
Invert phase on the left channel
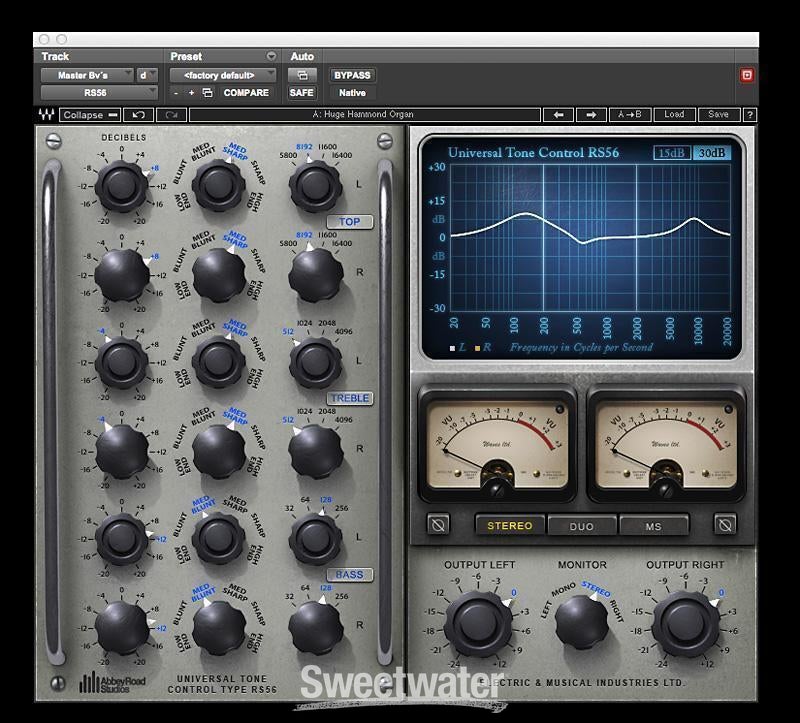point(438,524)
